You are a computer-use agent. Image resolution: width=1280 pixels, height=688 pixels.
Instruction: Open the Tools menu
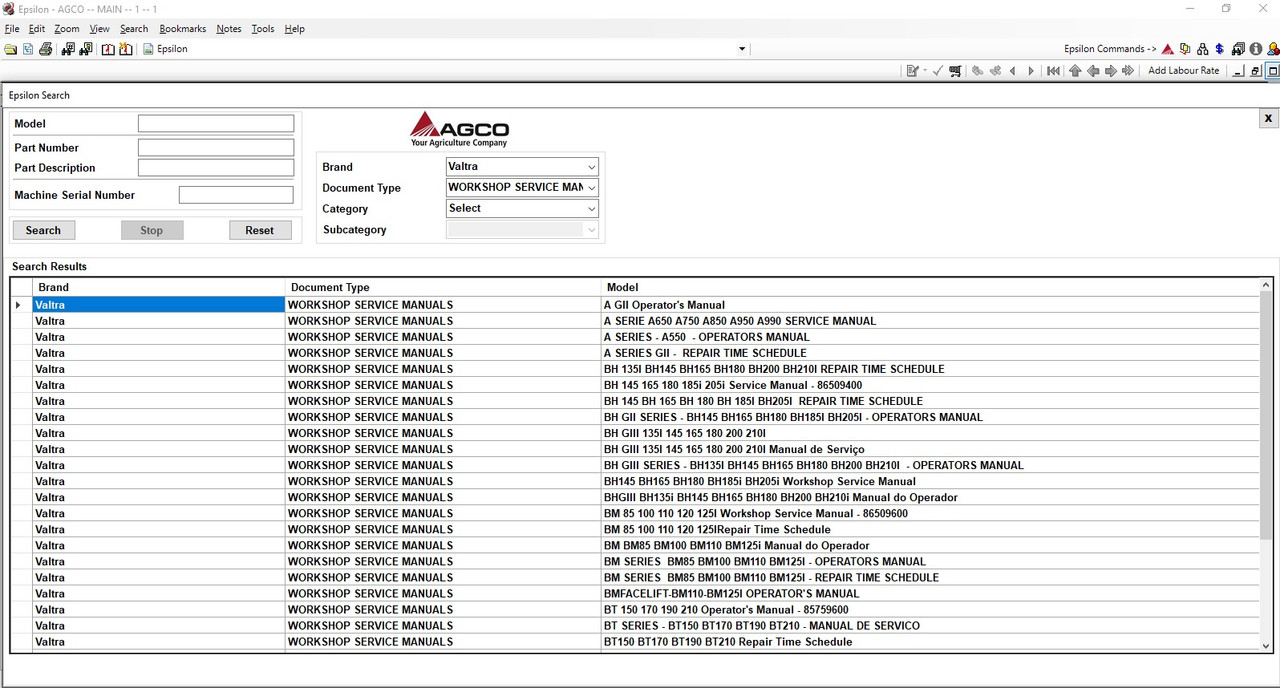(x=263, y=29)
